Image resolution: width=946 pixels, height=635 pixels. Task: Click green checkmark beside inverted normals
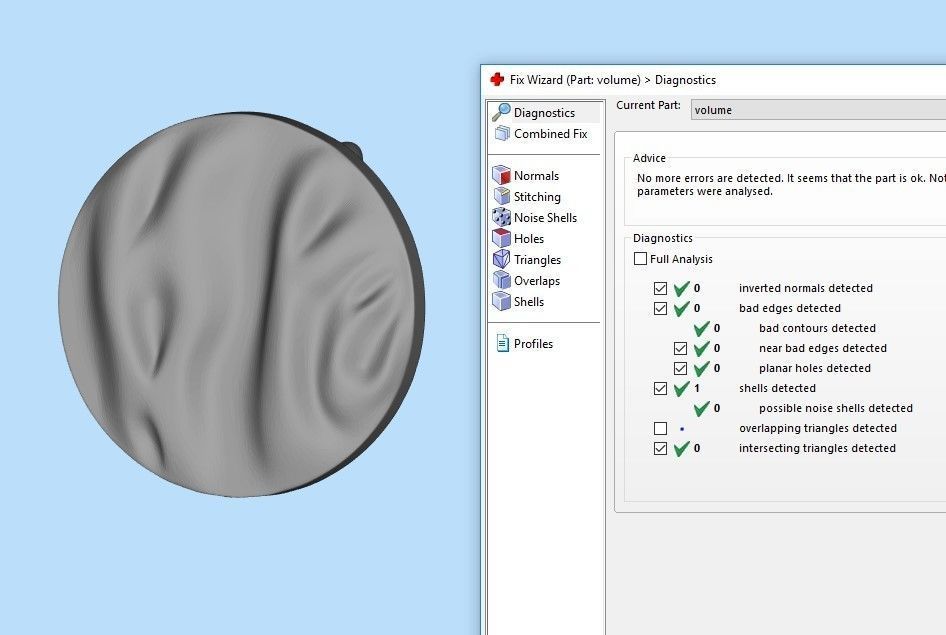pos(682,288)
